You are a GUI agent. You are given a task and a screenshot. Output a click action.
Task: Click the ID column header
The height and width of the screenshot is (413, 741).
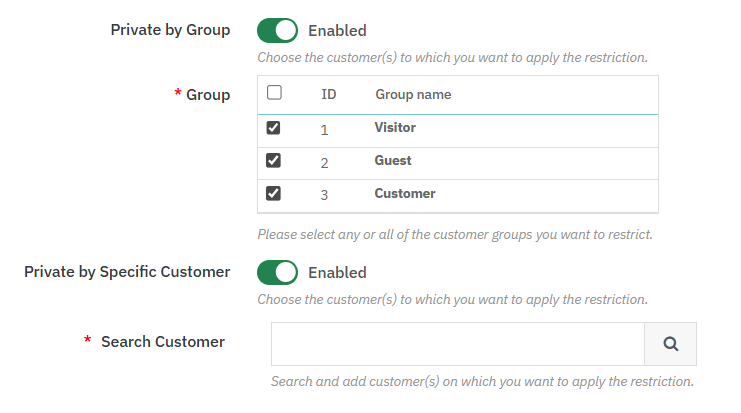(328, 95)
